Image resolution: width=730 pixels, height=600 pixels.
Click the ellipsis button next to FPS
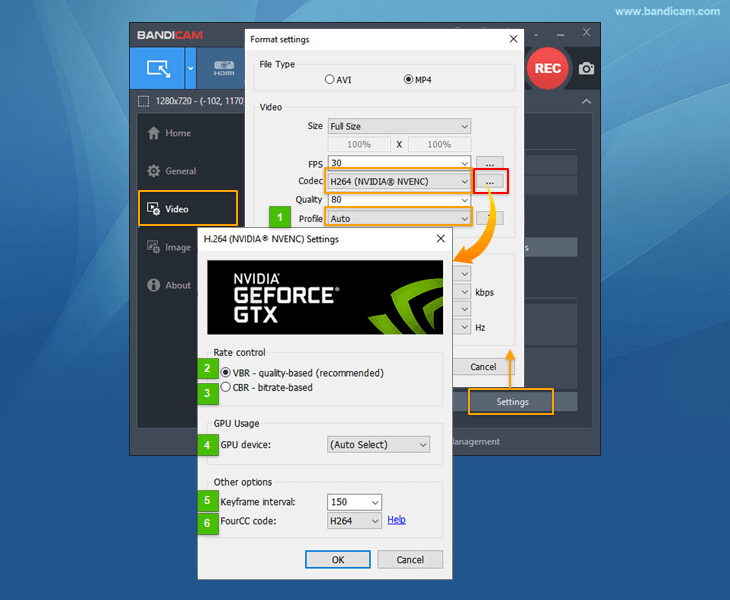[x=490, y=163]
